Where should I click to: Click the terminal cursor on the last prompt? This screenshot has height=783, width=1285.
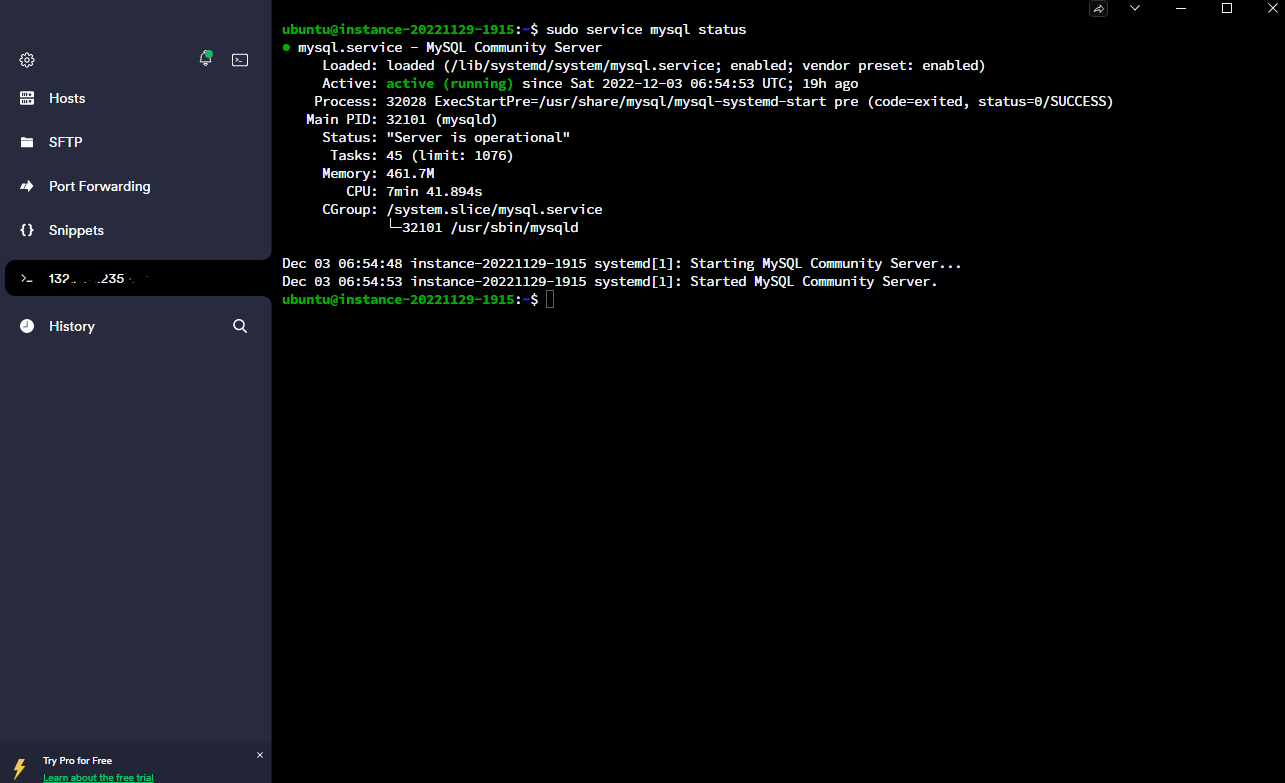click(x=550, y=300)
